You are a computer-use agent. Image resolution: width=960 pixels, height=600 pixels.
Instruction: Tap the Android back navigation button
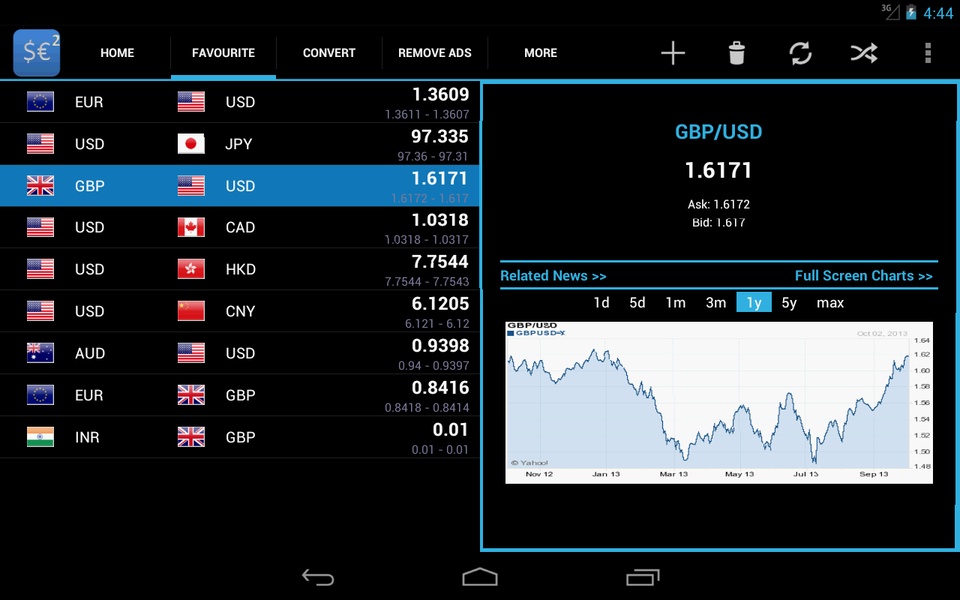(x=318, y=577)
